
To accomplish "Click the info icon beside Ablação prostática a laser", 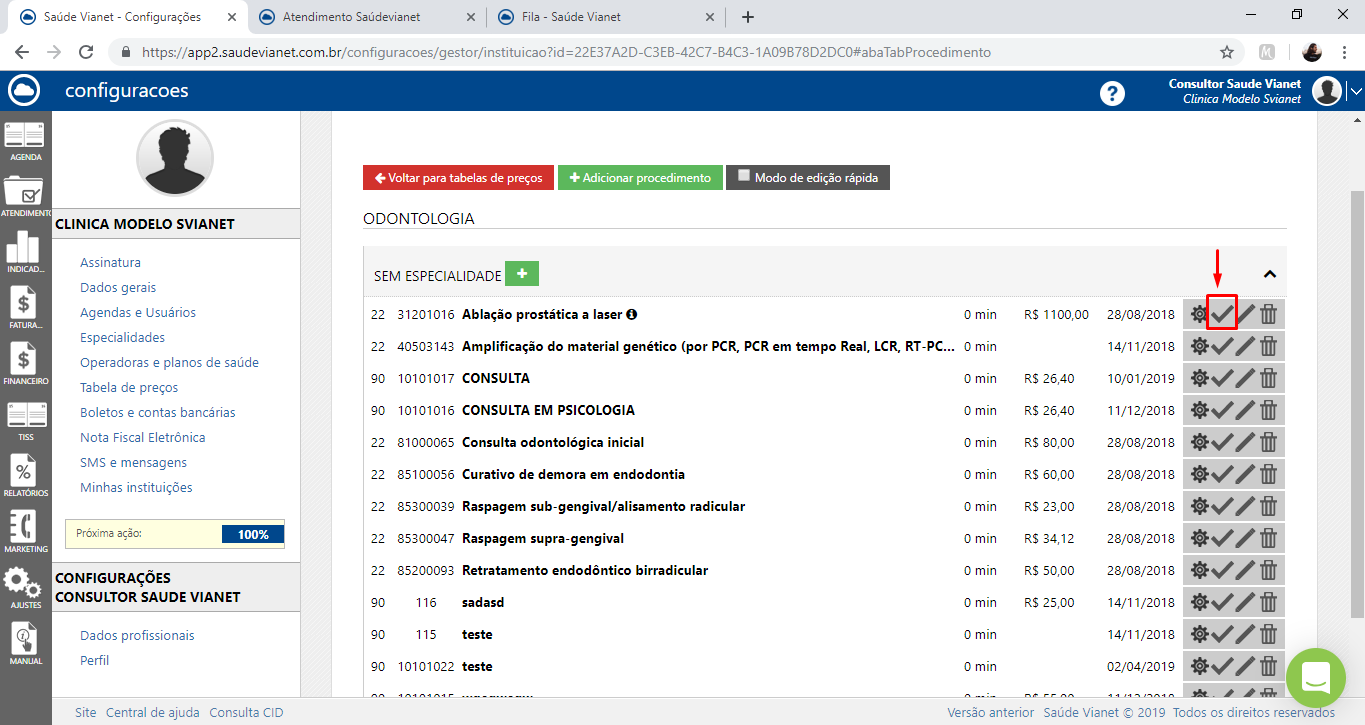I will click(632, 314).
